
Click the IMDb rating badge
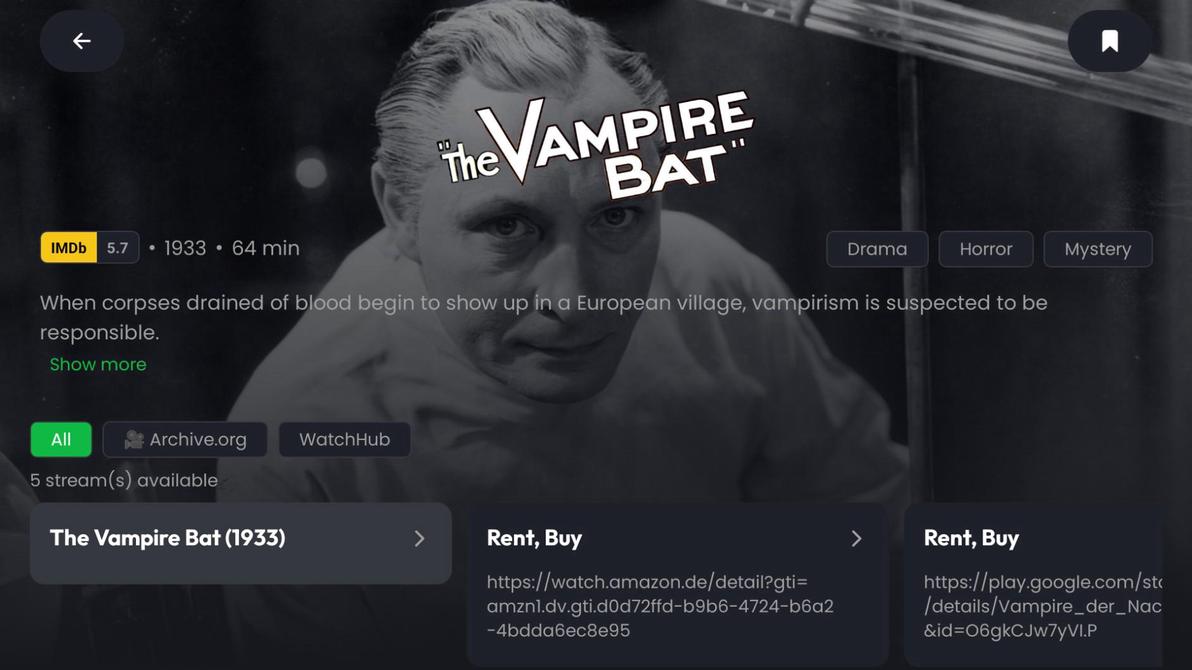pyautogui.click(x=90, y=248)
